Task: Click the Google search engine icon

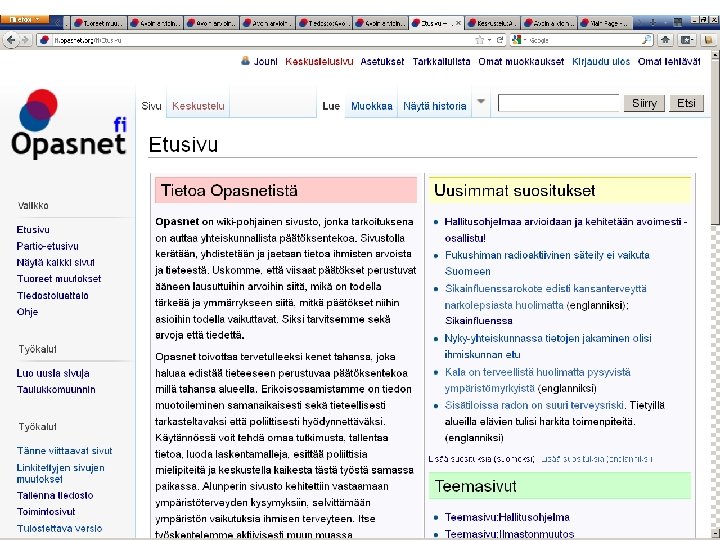Action: 516,40
